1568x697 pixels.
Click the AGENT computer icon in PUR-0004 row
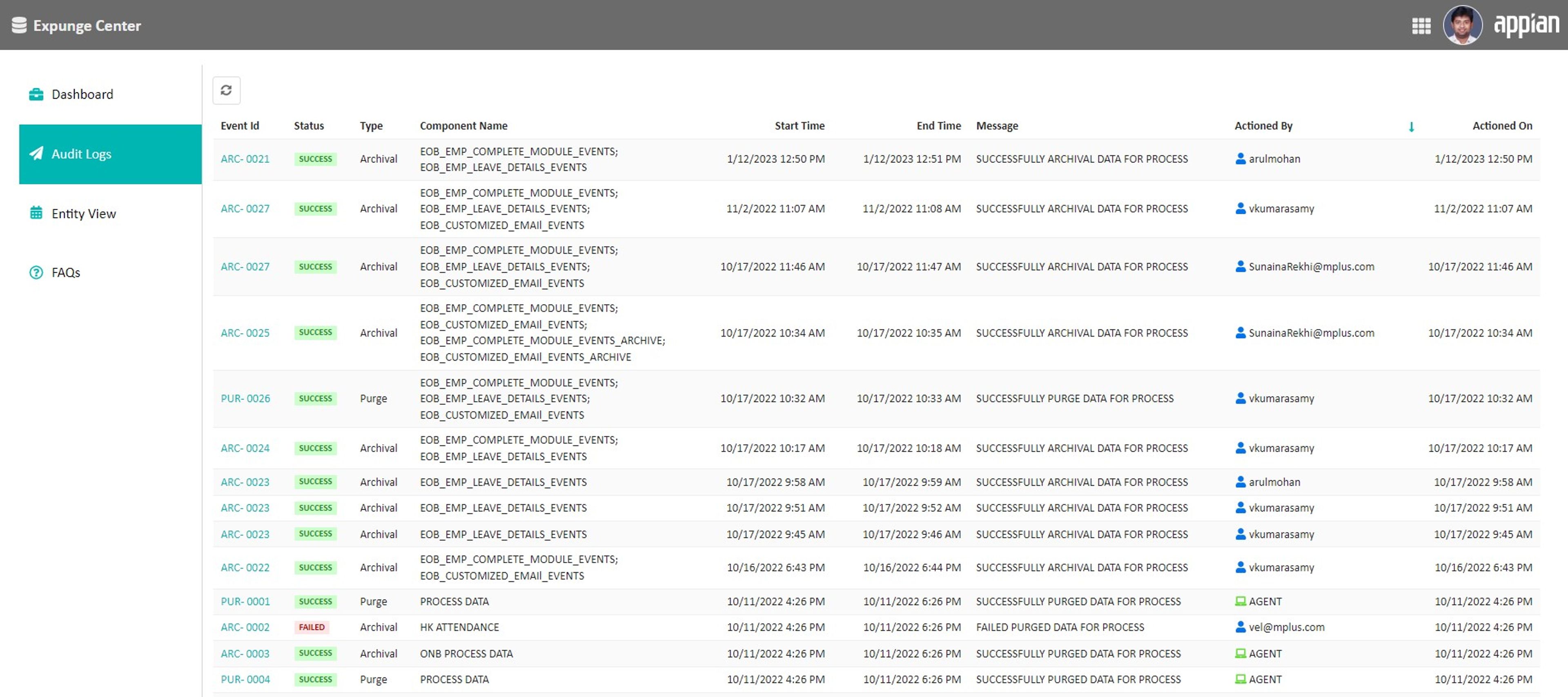pos(1240,679)
